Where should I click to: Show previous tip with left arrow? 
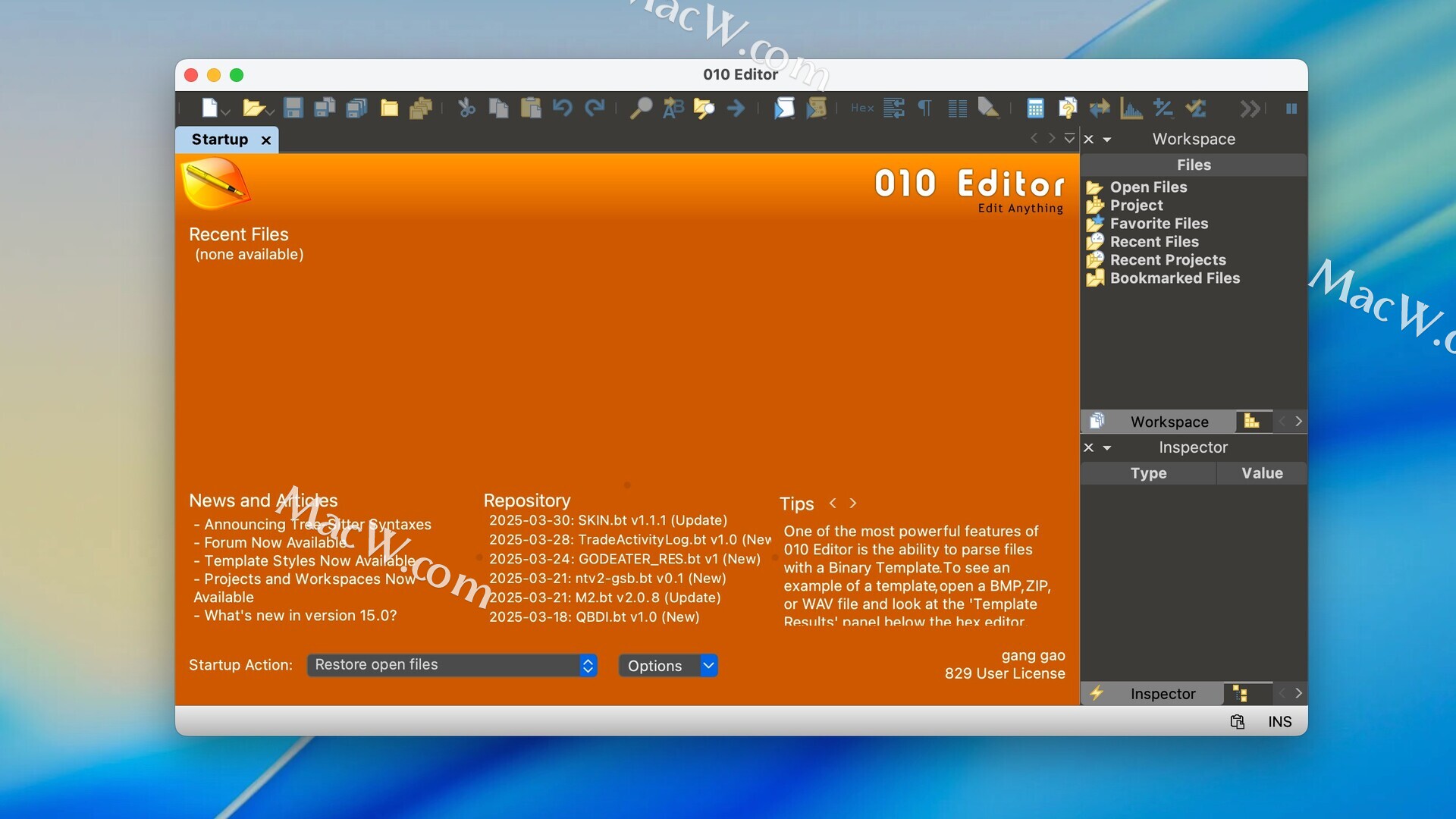coord(833,504)
